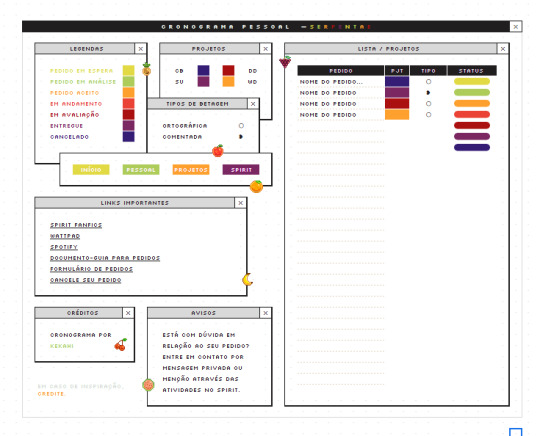Screen dimensions: 540x436
Task: Click the grapes icon near Lista Projetos
Action: click(x=285, y=61)
